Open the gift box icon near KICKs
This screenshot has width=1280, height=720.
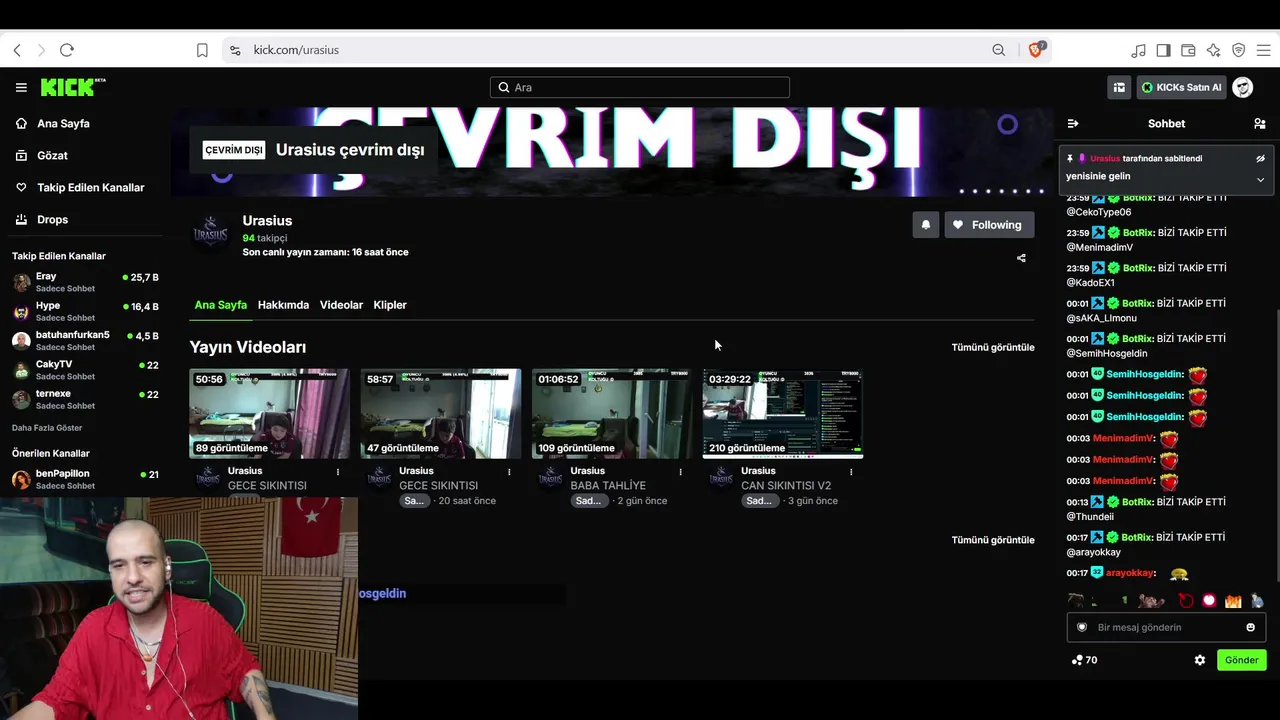pos(1119,87)
